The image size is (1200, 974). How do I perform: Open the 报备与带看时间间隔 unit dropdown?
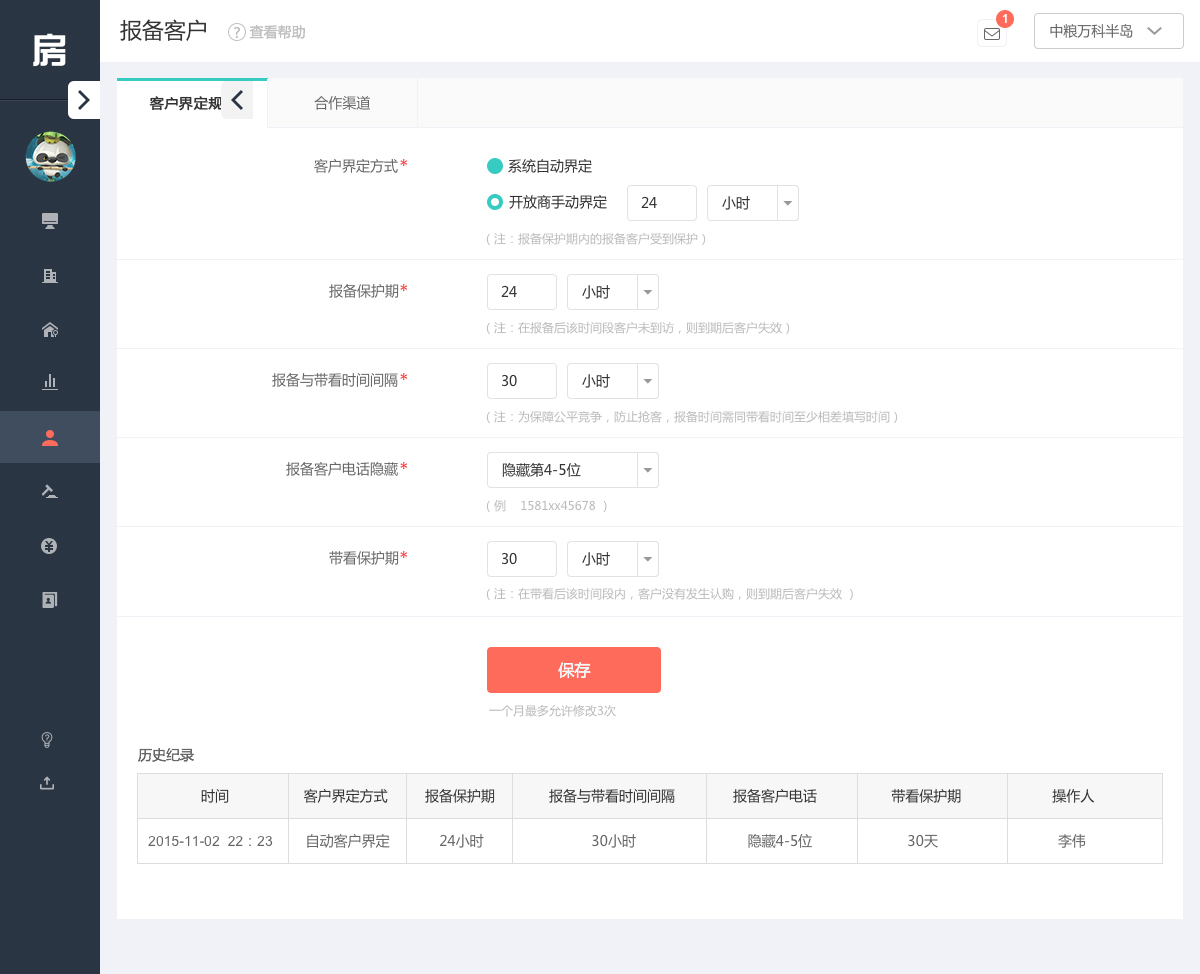point(613,381)
